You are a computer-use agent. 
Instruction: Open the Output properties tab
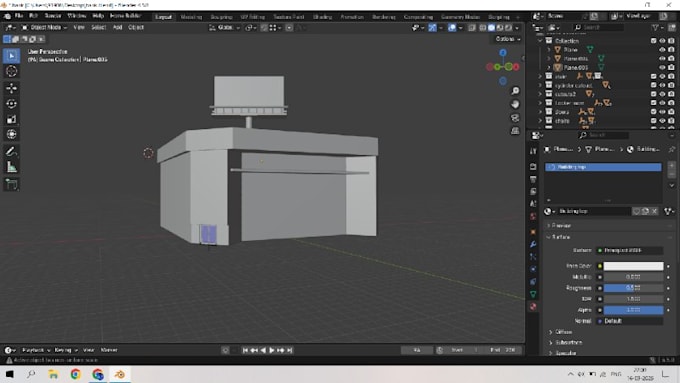point(533,179)
